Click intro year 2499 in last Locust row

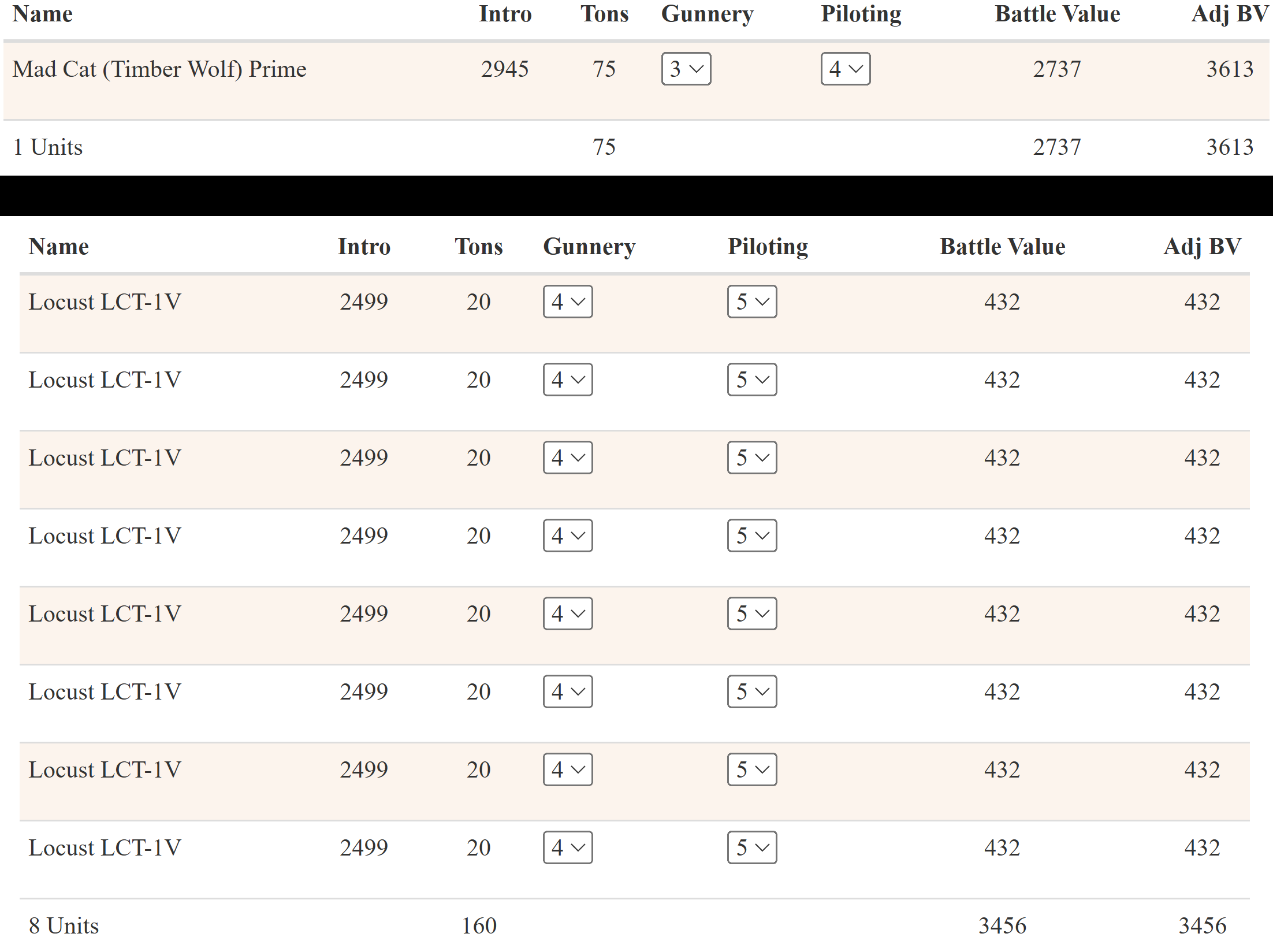364,847
